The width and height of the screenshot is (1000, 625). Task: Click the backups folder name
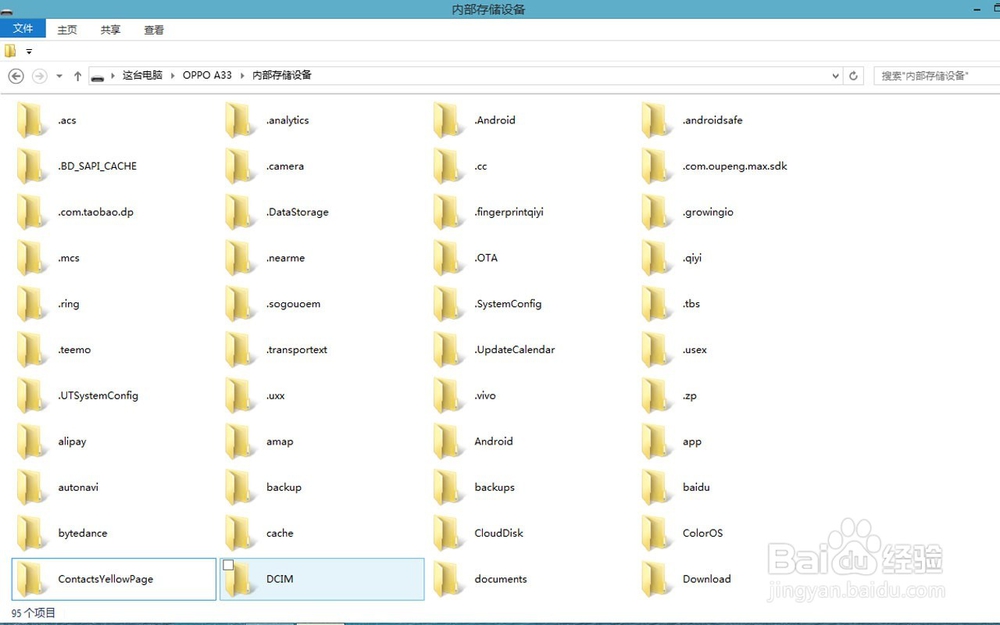click(x=494, y=487)
